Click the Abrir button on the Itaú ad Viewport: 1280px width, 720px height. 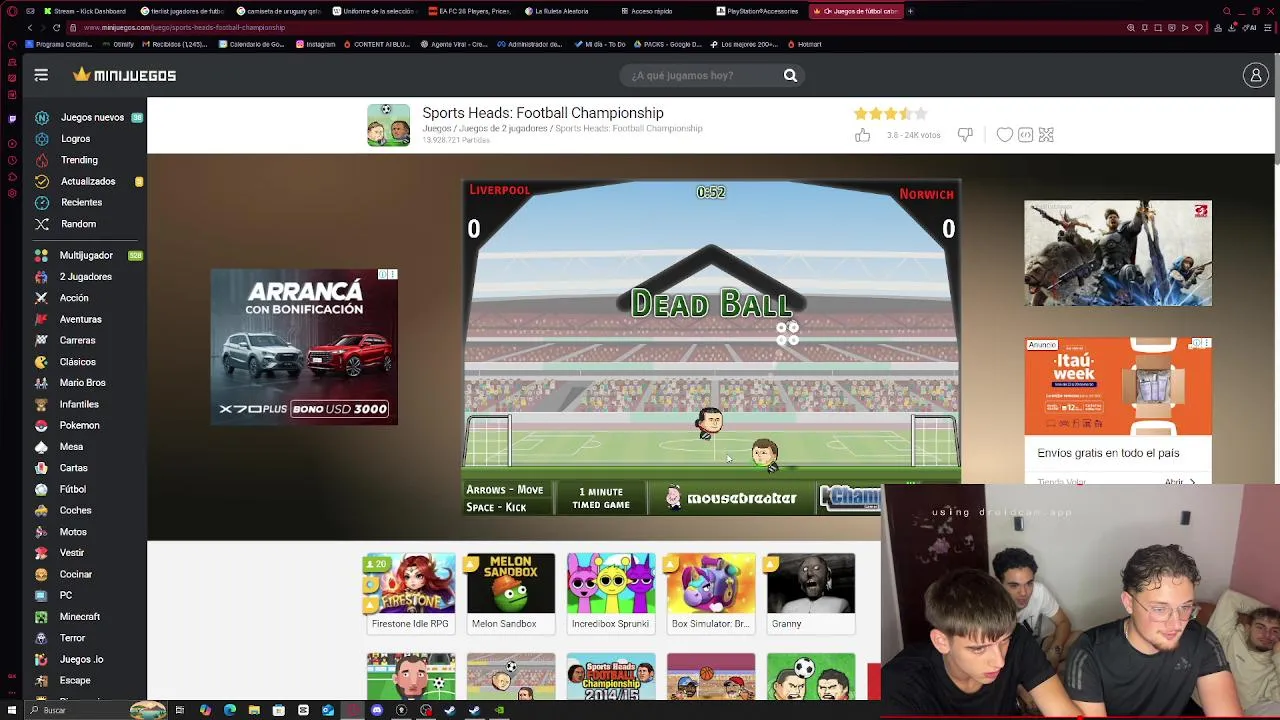(1180, 482)
